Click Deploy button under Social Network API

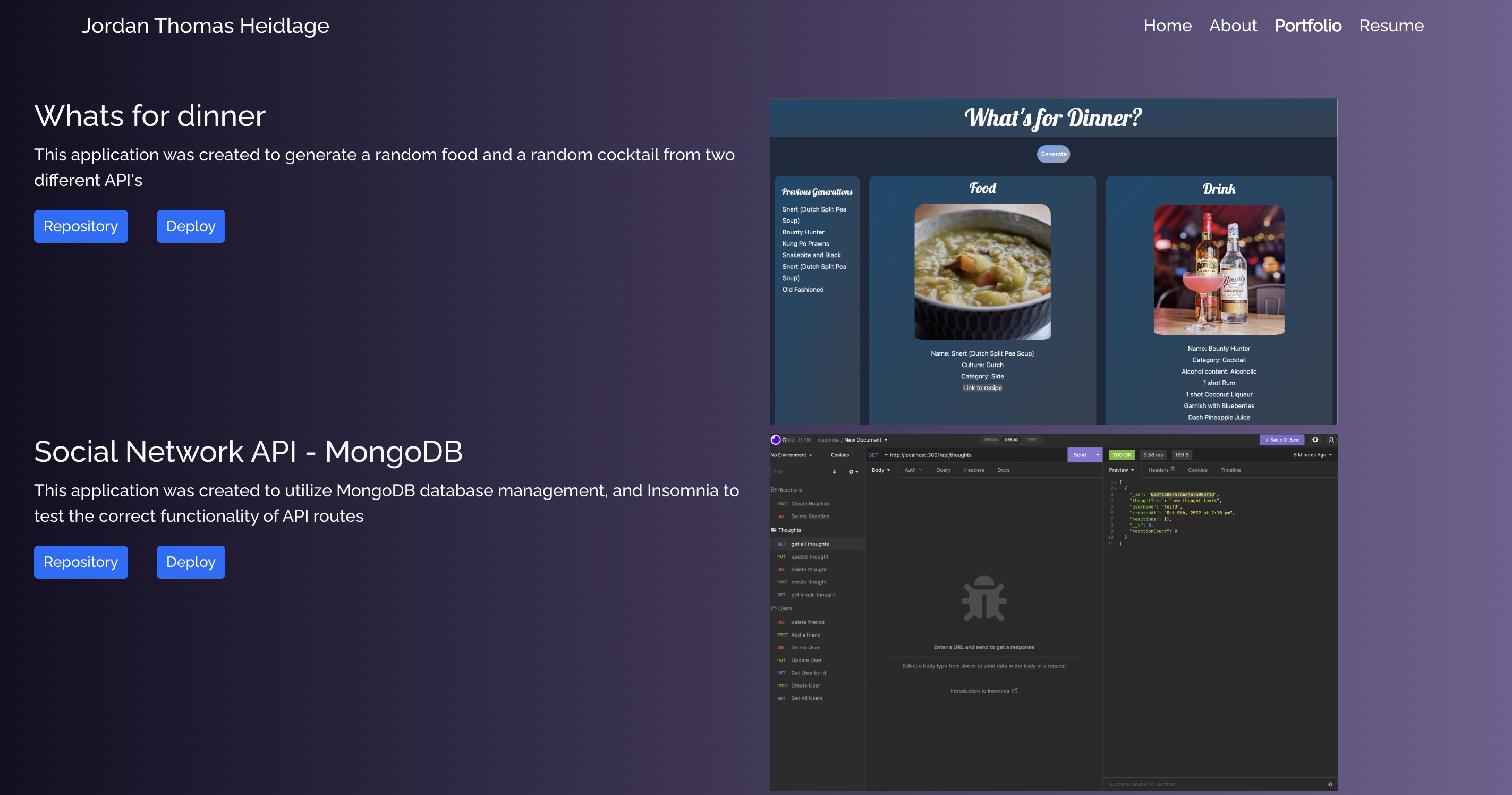[191, 562]
